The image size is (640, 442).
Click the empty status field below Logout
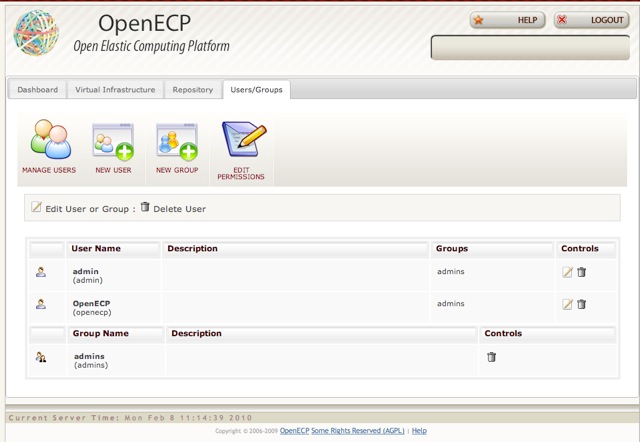click(x=530, y=48)
